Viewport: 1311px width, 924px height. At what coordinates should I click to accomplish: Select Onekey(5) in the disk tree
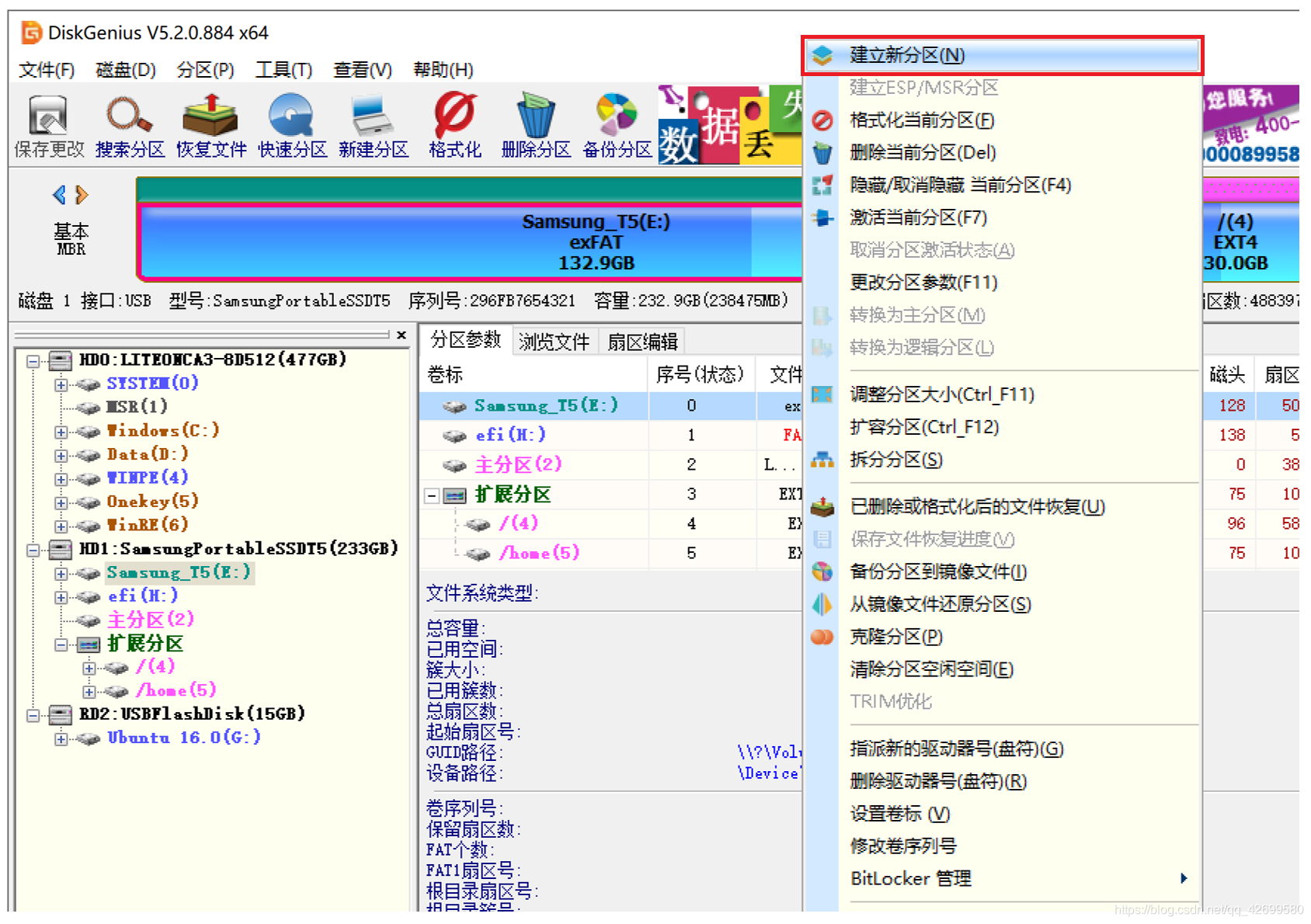[152, 502]
